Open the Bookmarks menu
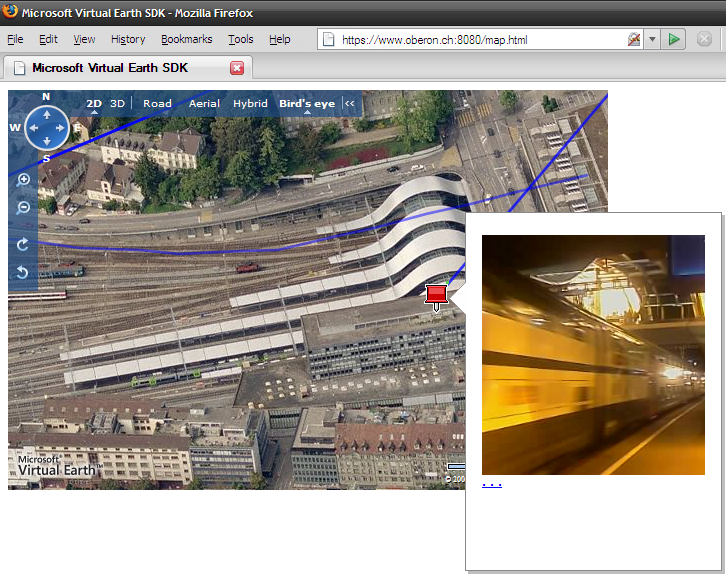 point(187,39)
